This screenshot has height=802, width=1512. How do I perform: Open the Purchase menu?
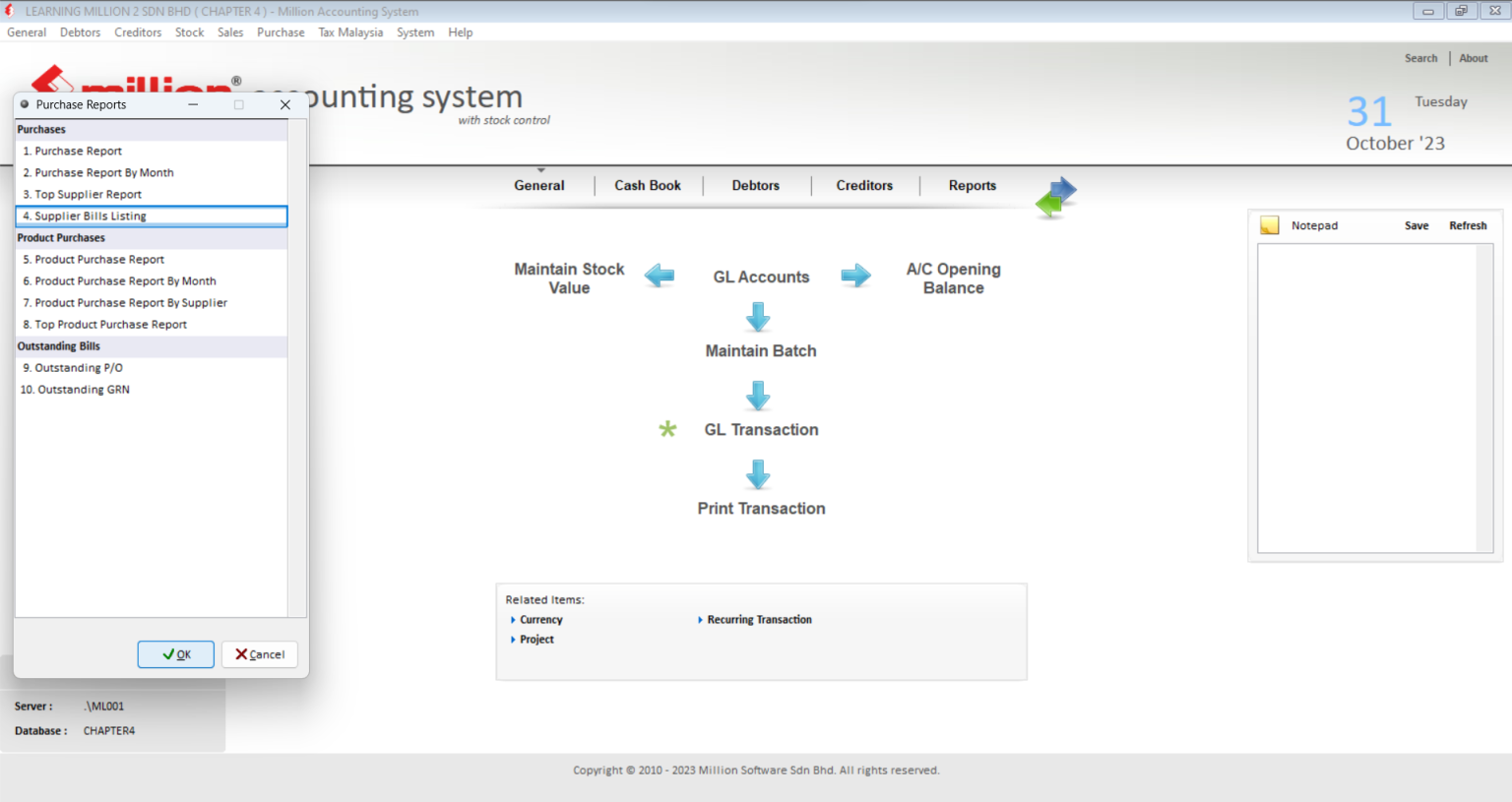(x=281, y=32)
